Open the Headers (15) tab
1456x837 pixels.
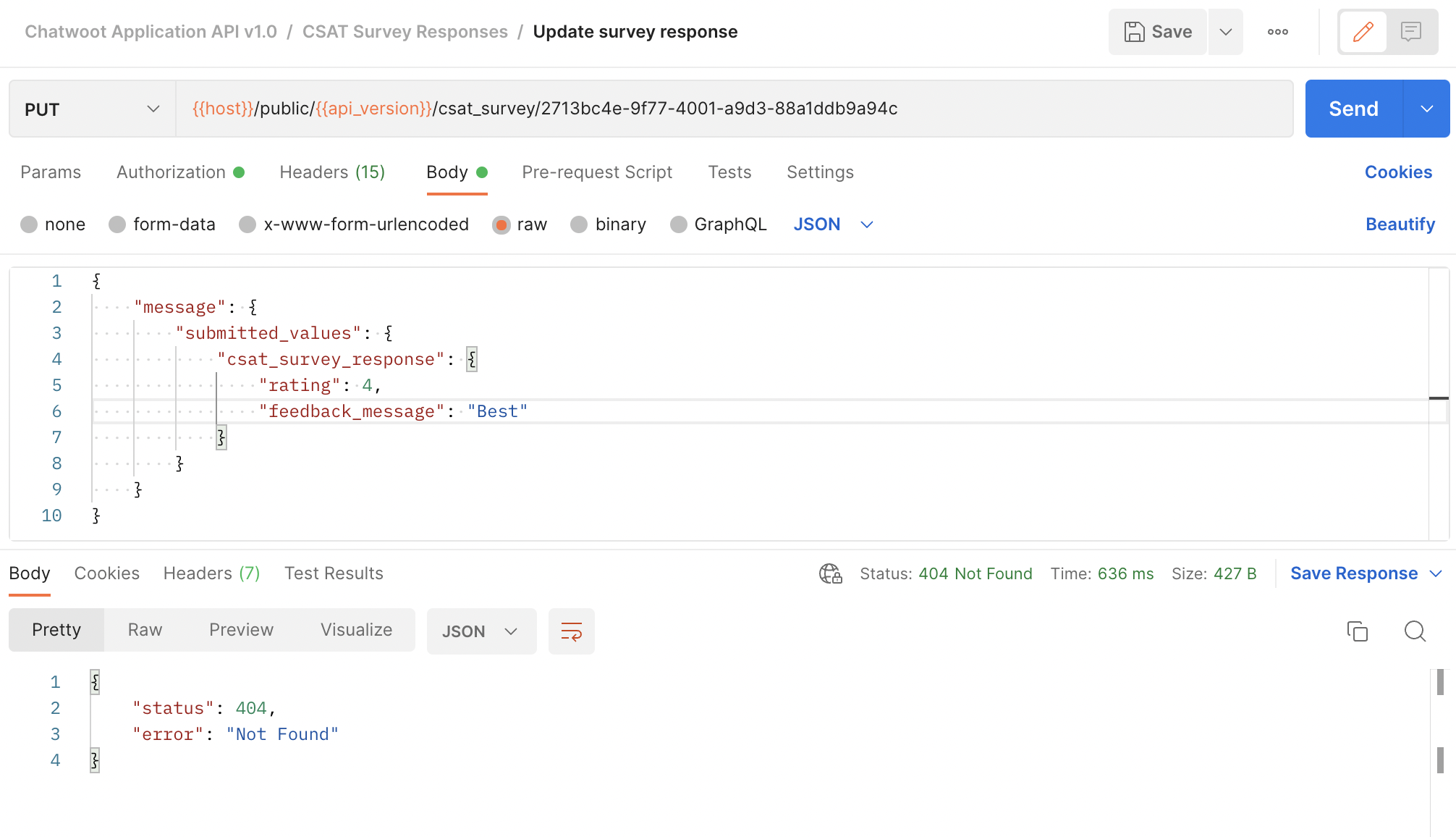(x=332, y=172)
